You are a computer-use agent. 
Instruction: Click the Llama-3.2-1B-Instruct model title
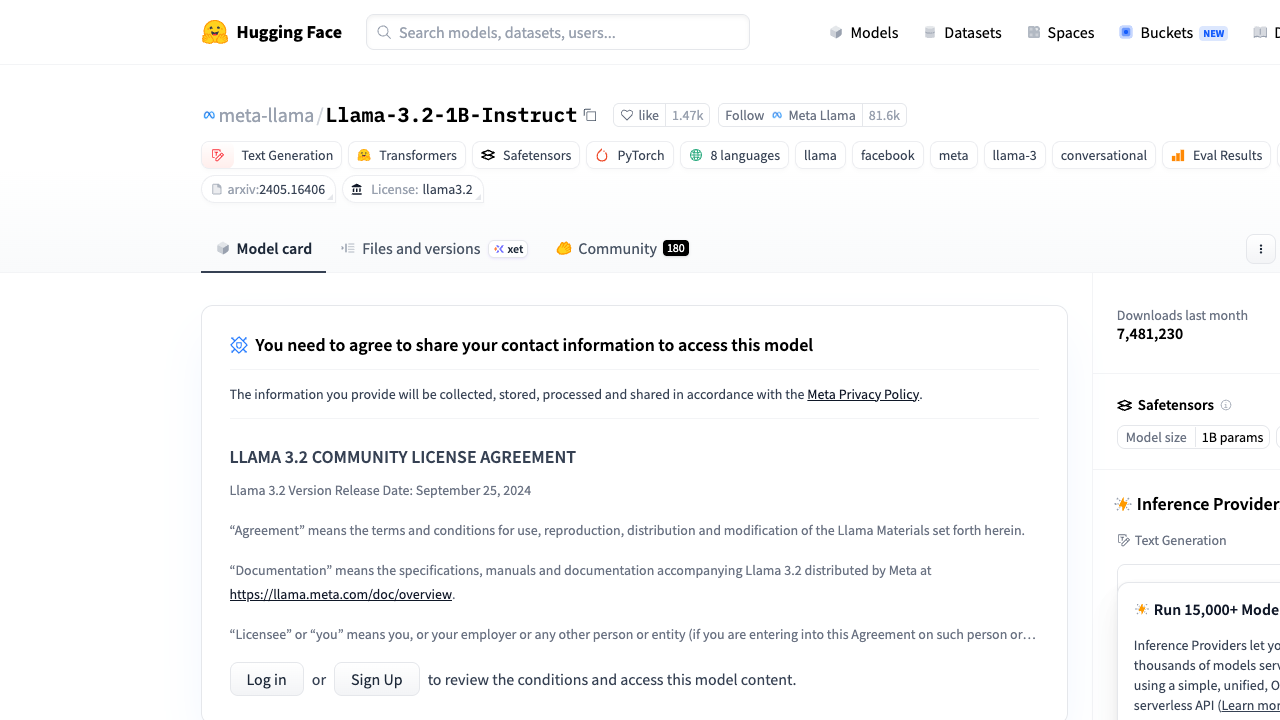[x=451, y=115]
